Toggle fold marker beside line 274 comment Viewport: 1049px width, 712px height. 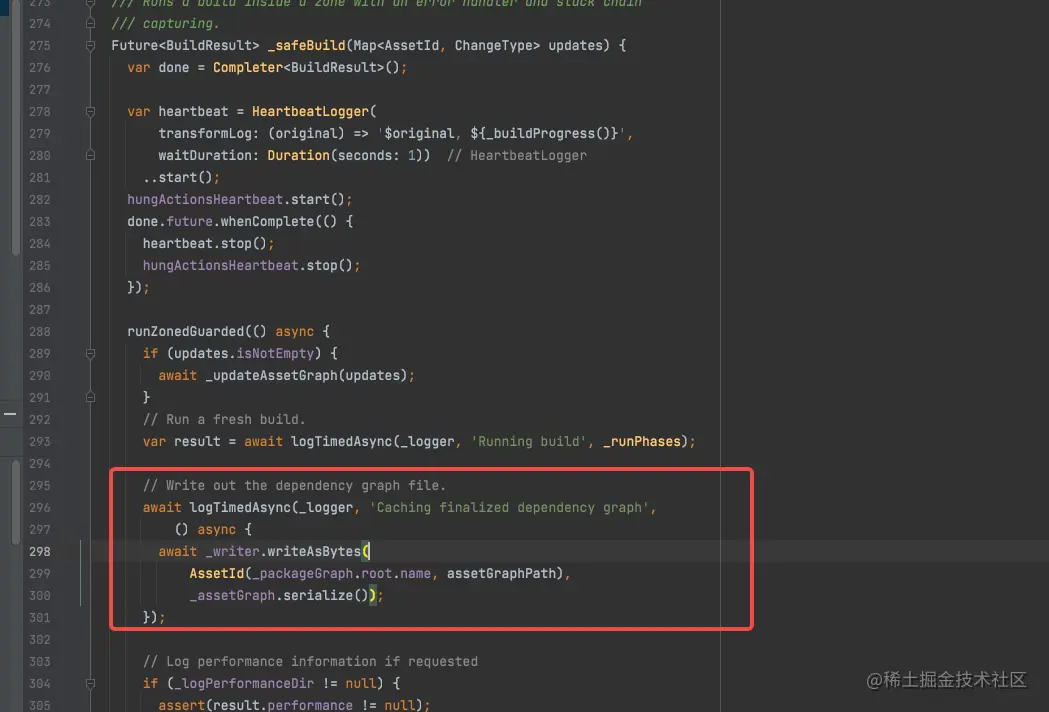90,23
